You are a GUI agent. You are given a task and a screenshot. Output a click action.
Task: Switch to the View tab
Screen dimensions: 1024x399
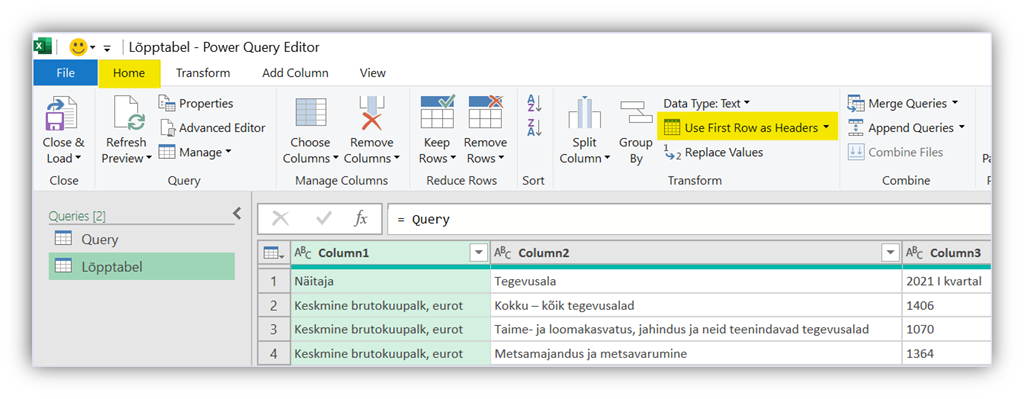373,73
